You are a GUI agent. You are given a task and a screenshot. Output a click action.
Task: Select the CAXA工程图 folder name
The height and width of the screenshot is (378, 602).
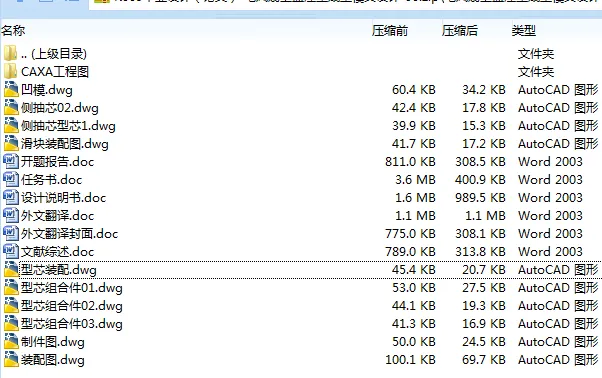pos(55,72)
